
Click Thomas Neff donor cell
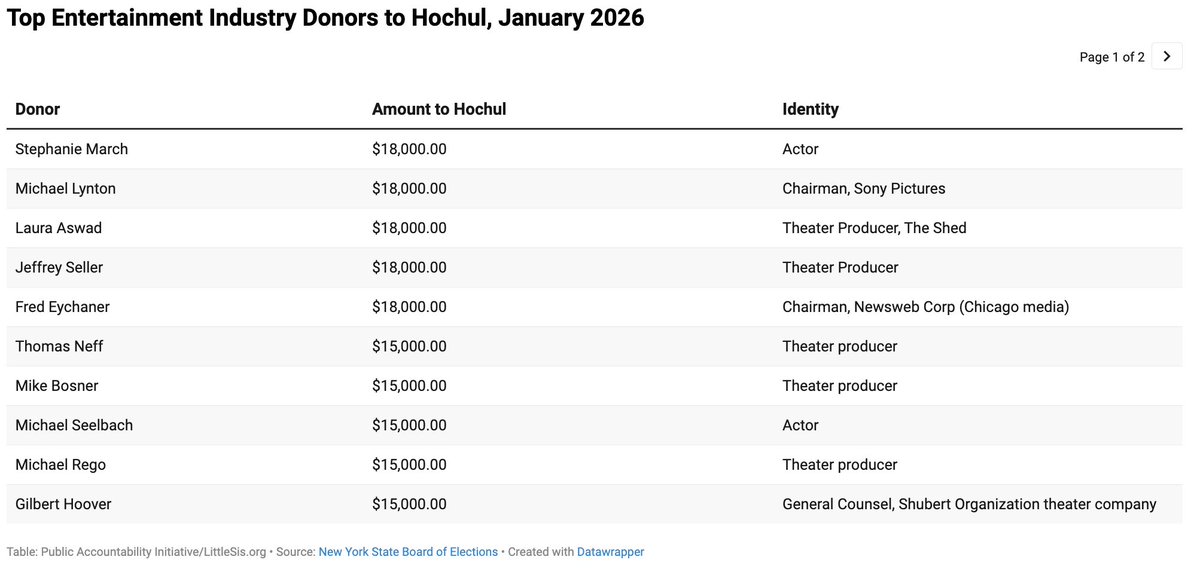pos(59,346)
